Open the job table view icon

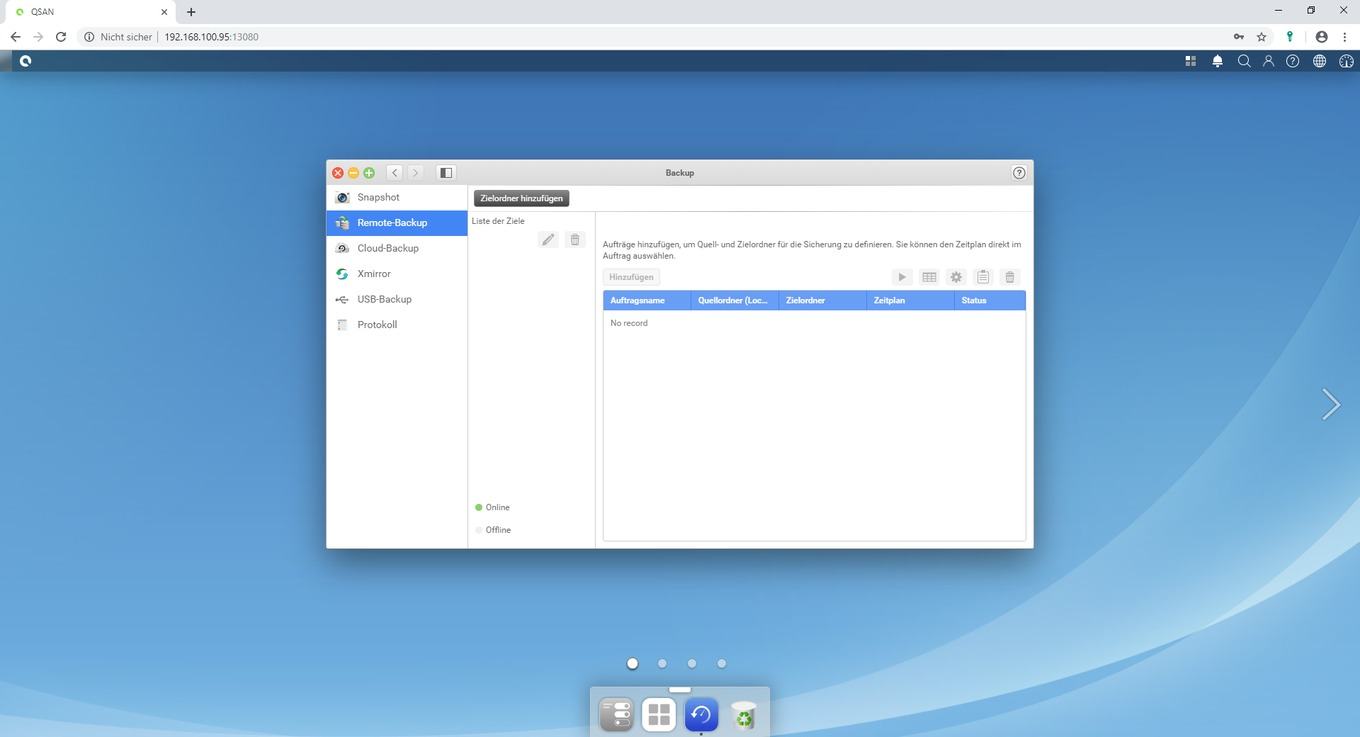[929, 277]
